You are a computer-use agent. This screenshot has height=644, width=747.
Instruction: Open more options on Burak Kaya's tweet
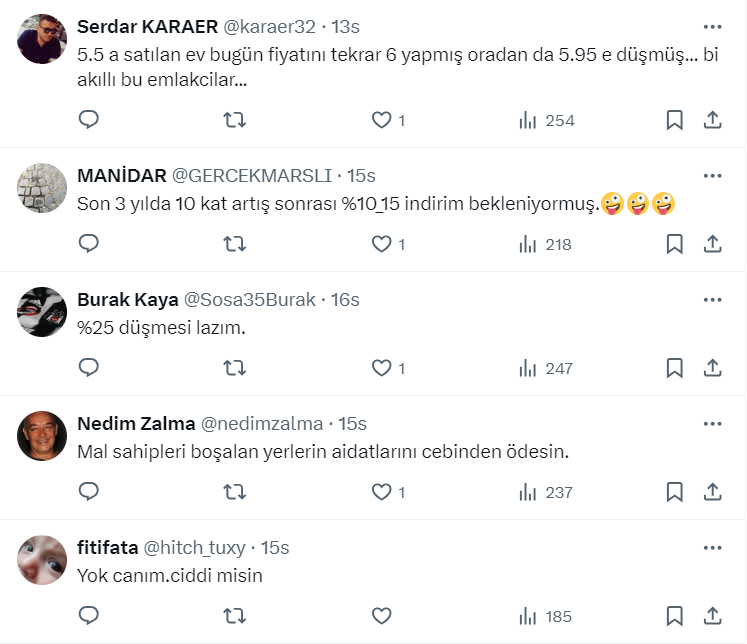(x=712, y=300)
